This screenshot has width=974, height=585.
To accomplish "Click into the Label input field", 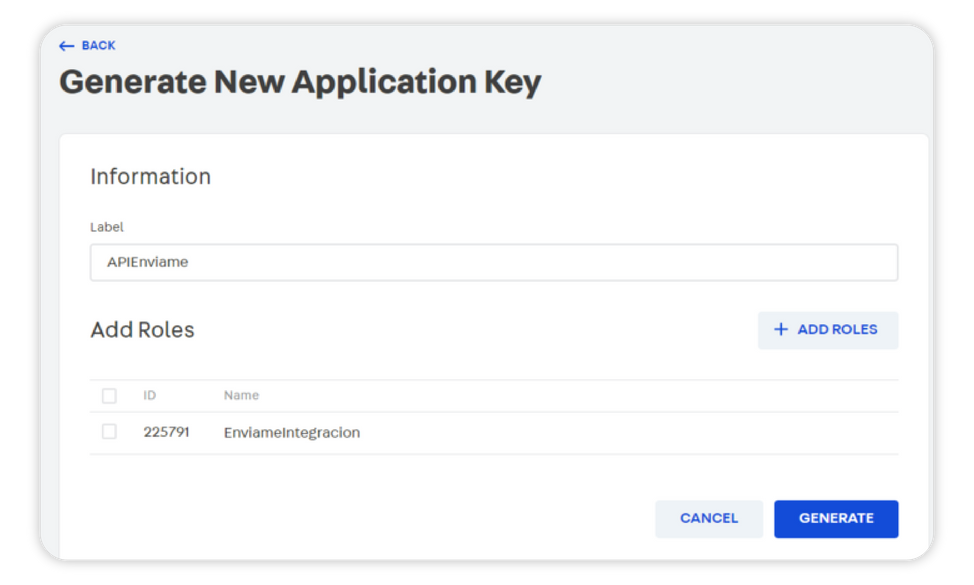I will pos(494,262).
